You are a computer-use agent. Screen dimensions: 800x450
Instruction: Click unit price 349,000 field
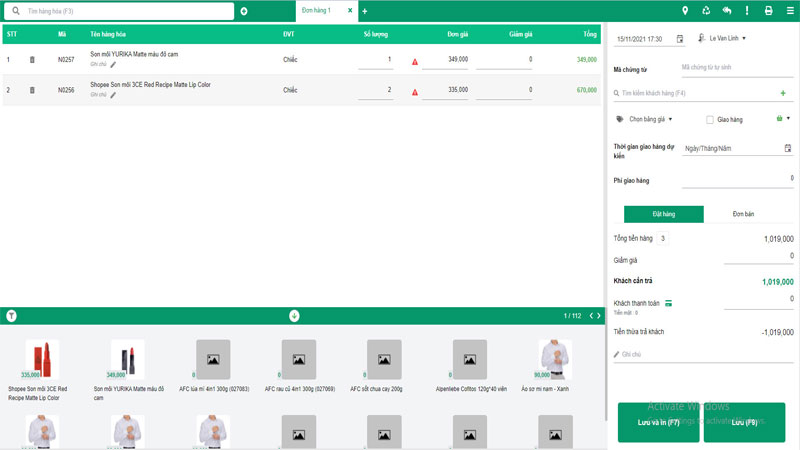tap(445, 60)
